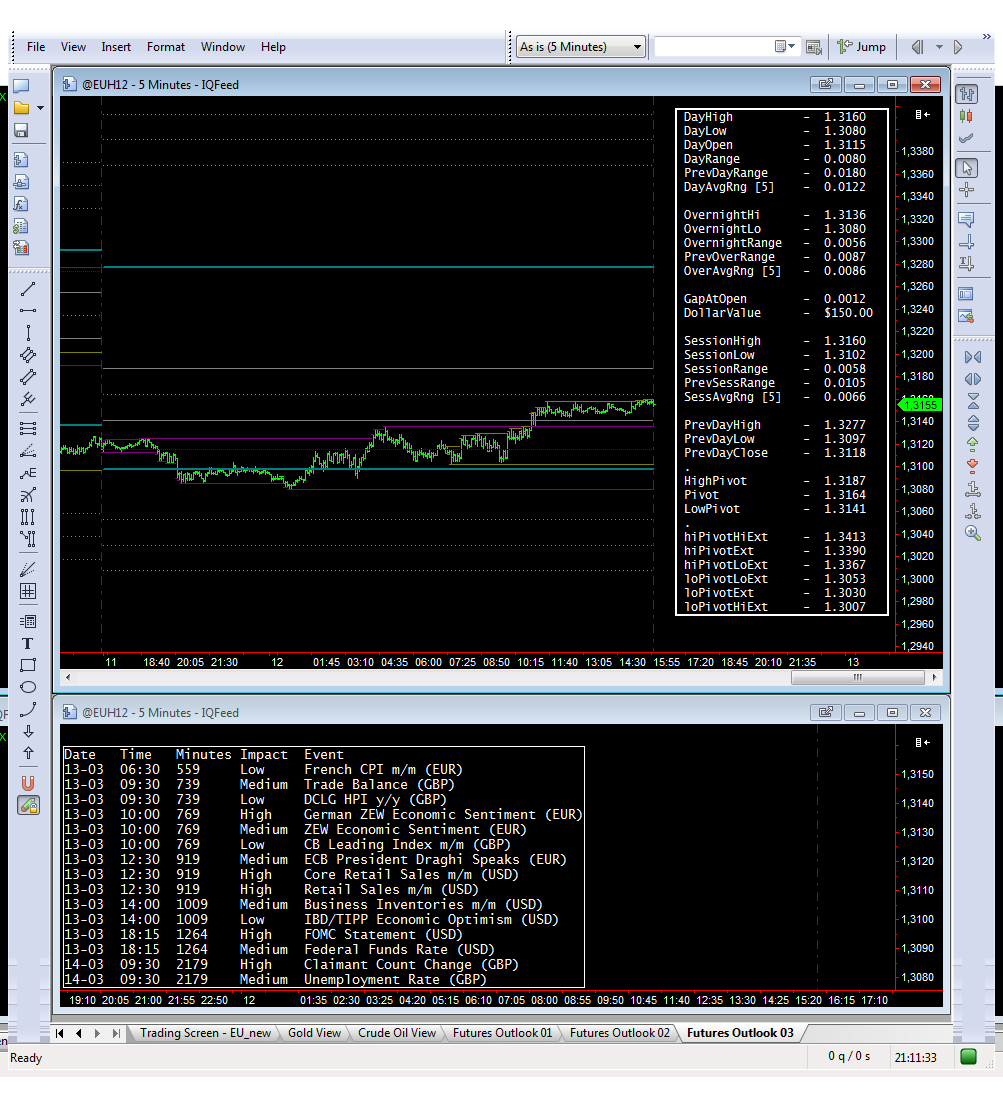The height and width of the screenshot is (1095, 1003).
Task: Go to last workspace tab arrow
Action: (x=116, y=1033)
